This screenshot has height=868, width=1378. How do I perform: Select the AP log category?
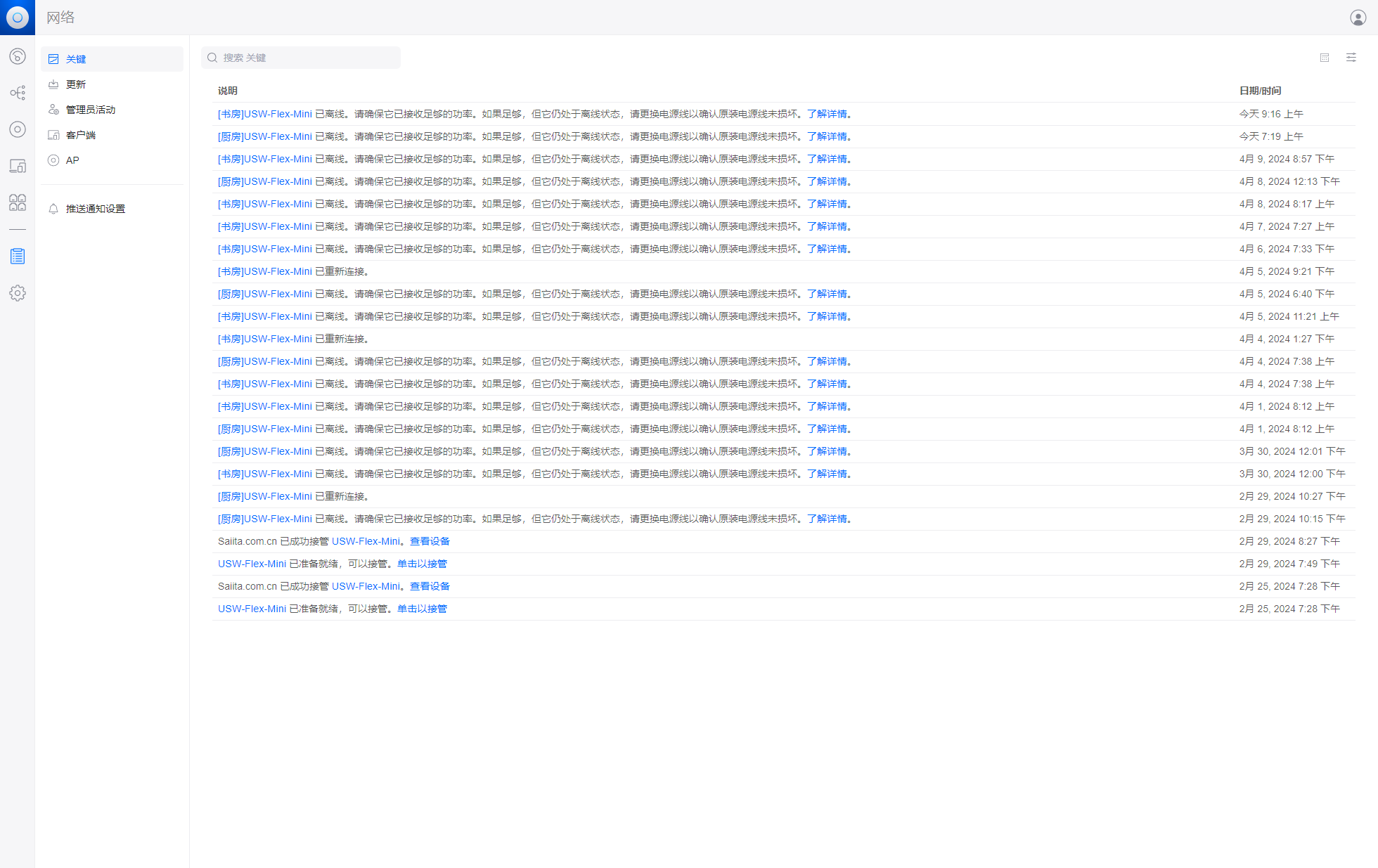(x=72, y=160)
